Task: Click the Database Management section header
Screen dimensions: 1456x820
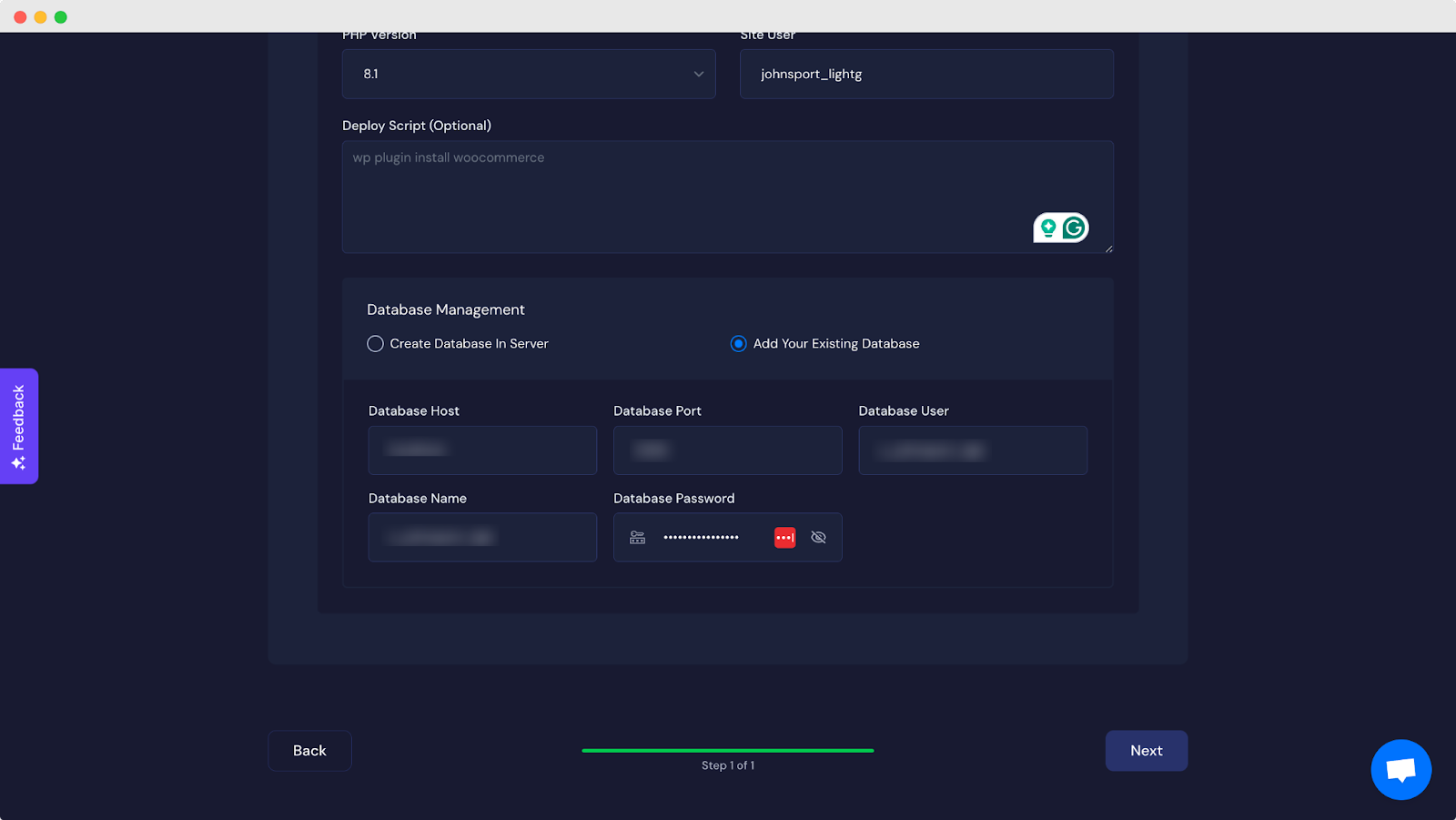Action: pyautogui.click(x=445, y=309)
